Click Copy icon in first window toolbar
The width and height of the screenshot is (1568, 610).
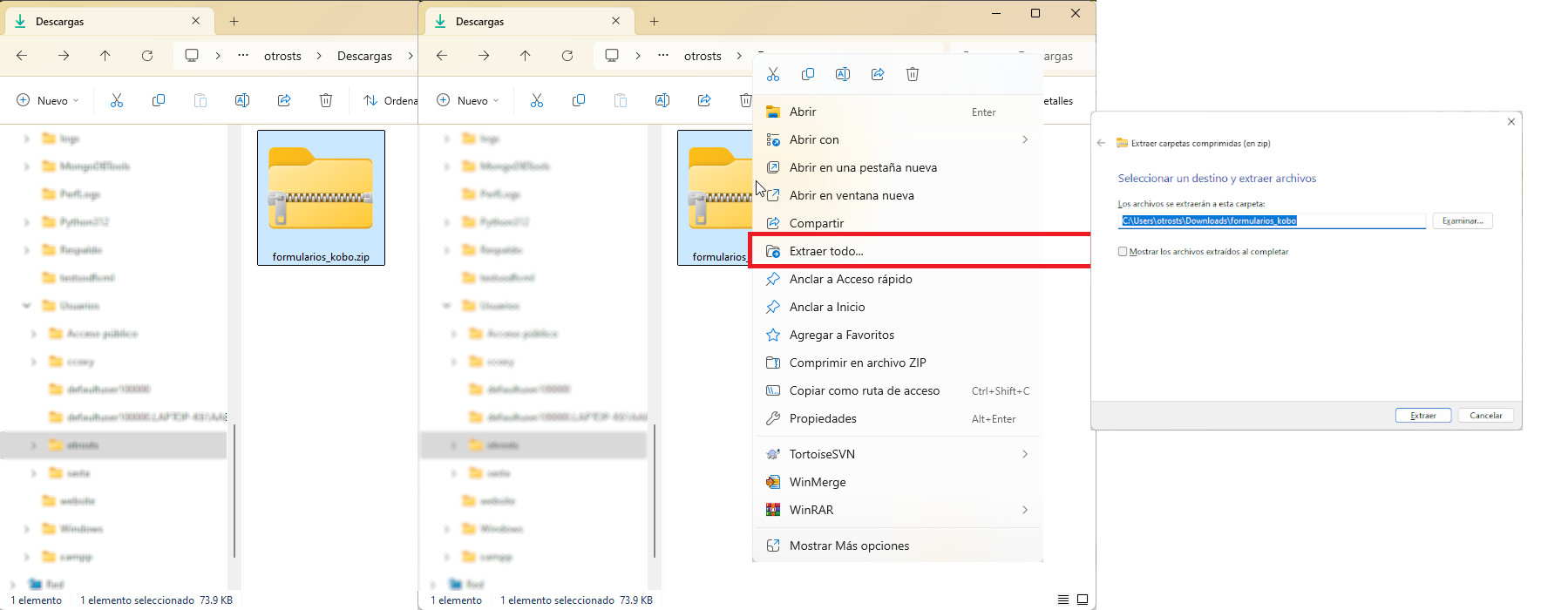pos(159,100)
